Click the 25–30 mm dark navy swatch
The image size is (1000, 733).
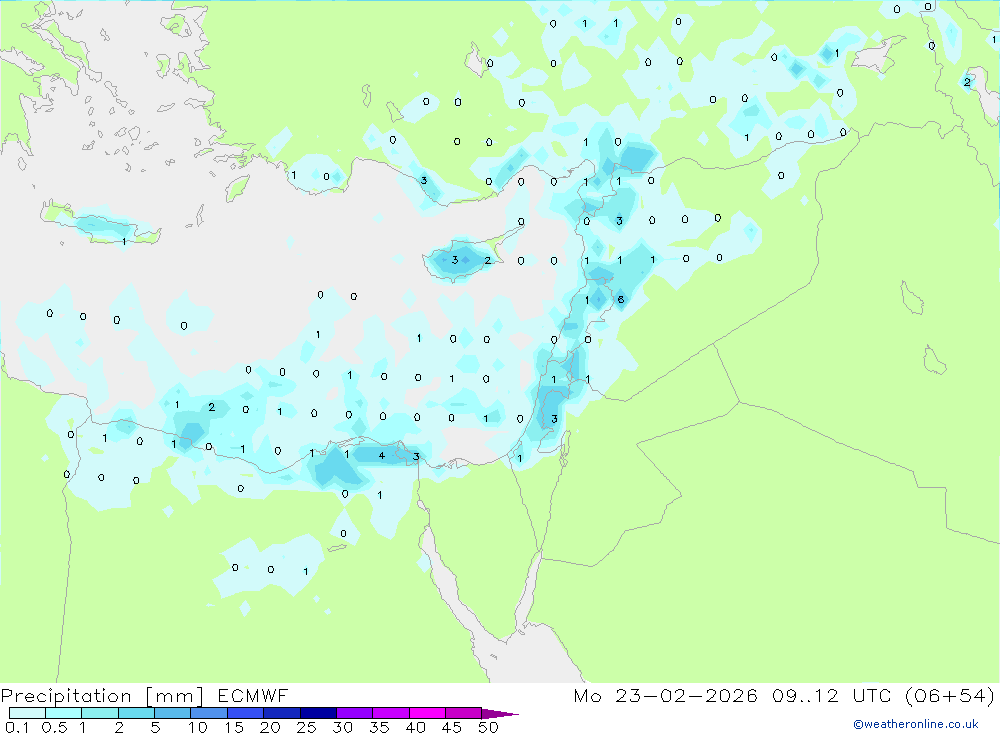click(318, 713)
